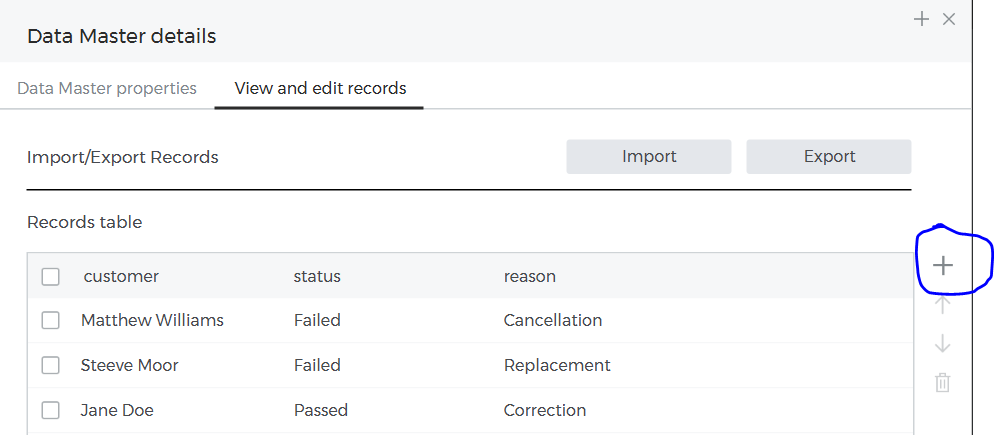
Task: Delete selected record trash icon
Action: point(942,382)
